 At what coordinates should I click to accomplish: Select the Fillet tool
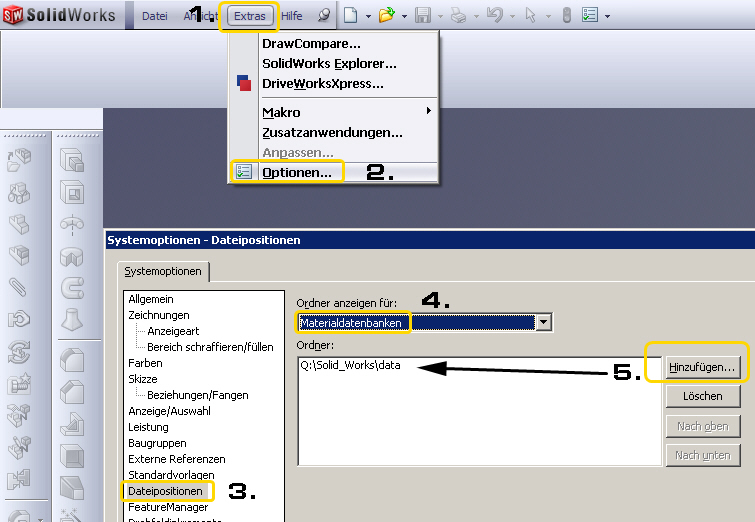pyautogui.click(x=72, y=360)
